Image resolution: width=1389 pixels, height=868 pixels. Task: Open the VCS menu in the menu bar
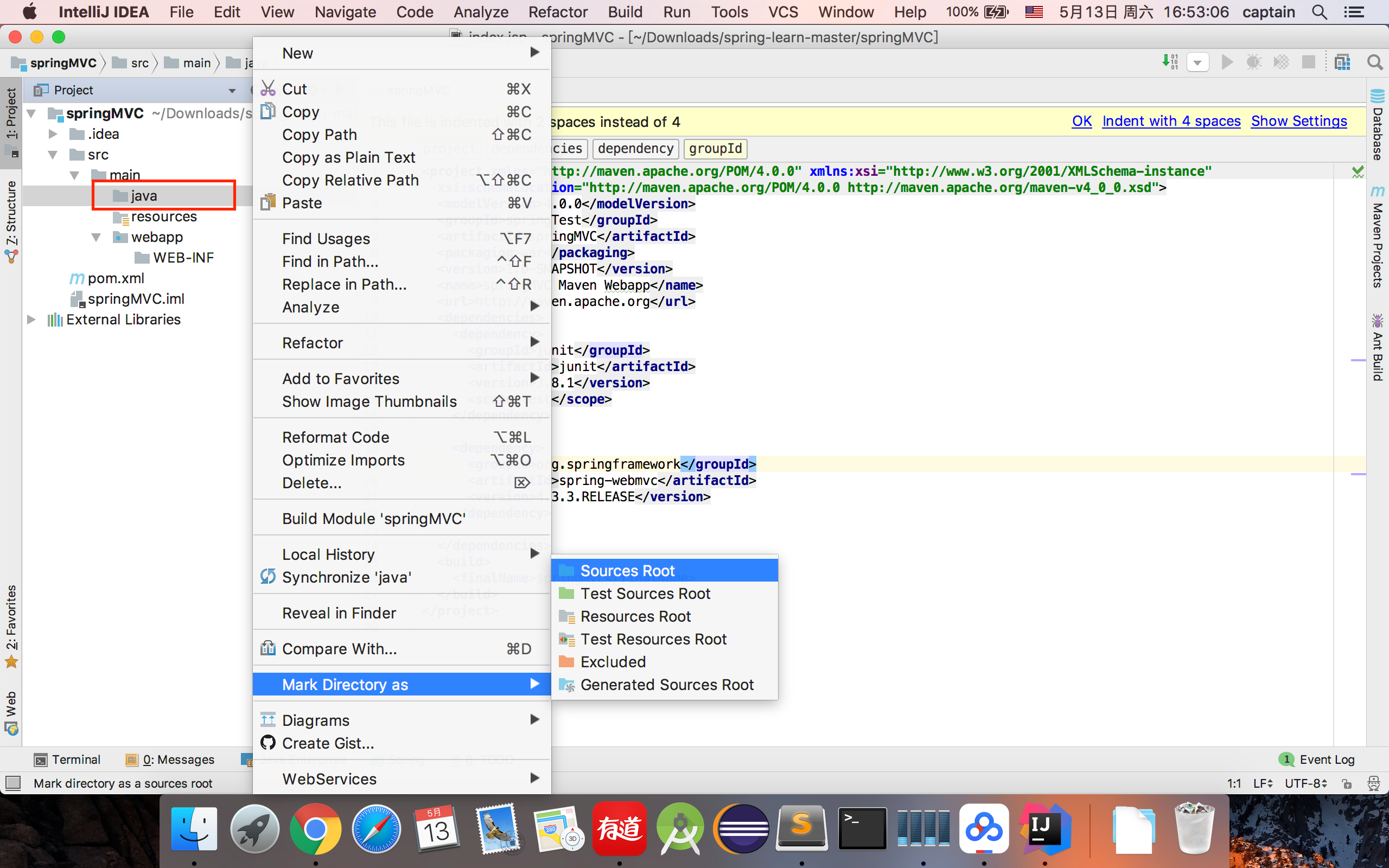783,11
